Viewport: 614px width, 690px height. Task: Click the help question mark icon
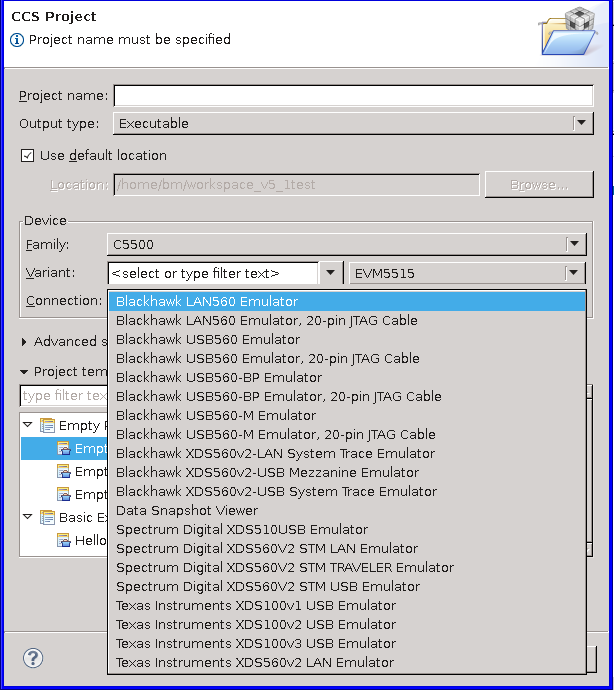(33, 658)
